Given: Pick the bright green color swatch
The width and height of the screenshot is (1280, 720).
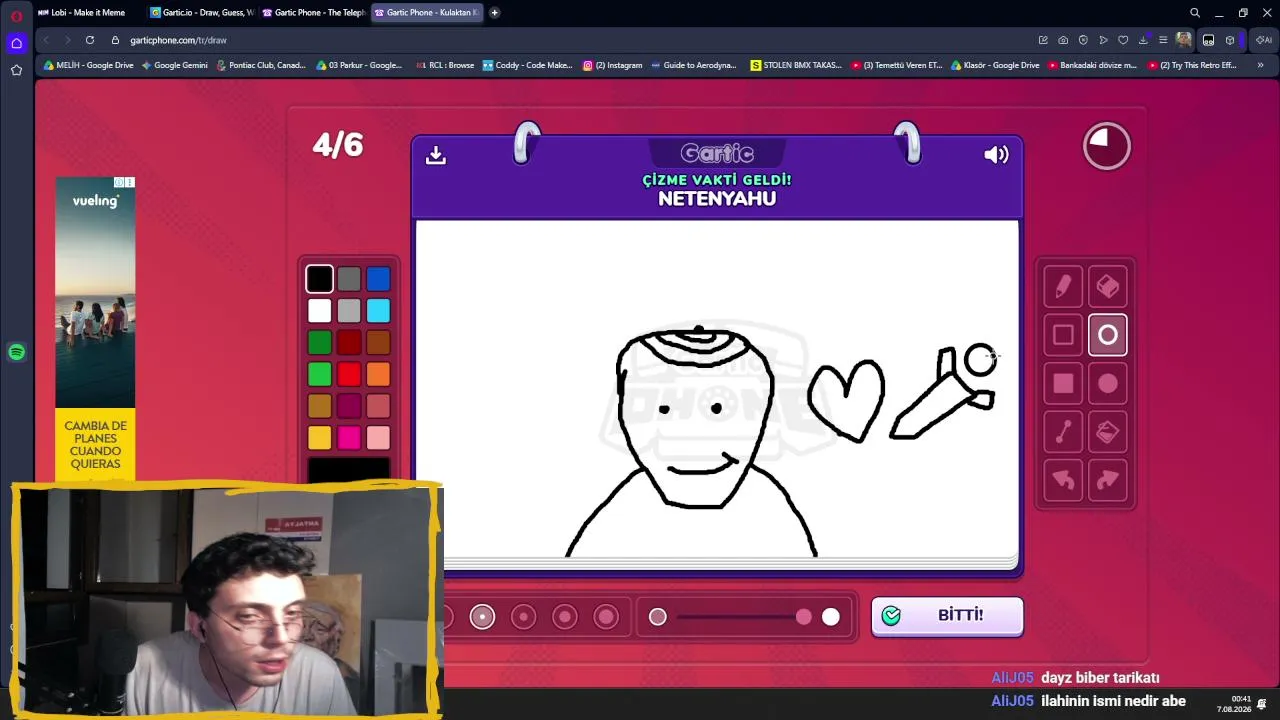Looking at the screenshot, I should (x=319, y=374).
